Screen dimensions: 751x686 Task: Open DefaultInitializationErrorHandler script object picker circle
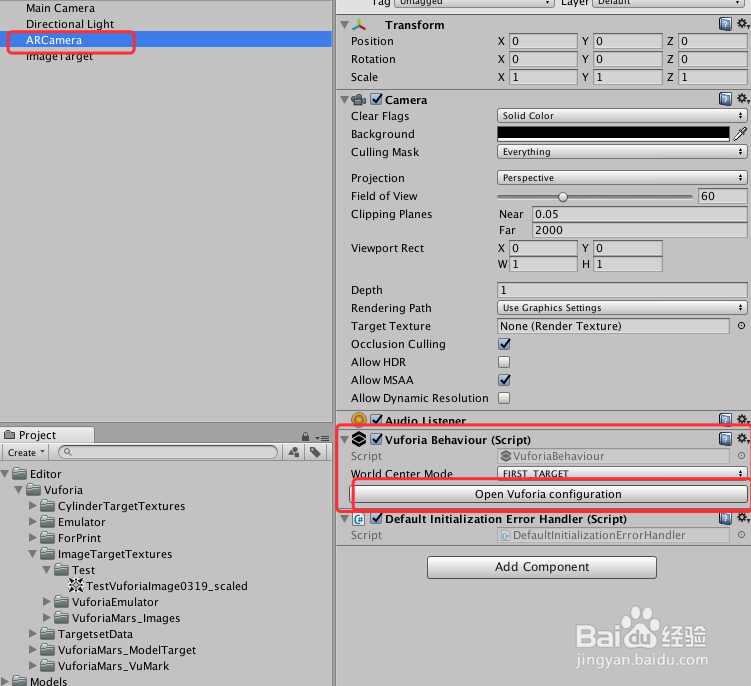pyautogui.click(x=741, y=535)
